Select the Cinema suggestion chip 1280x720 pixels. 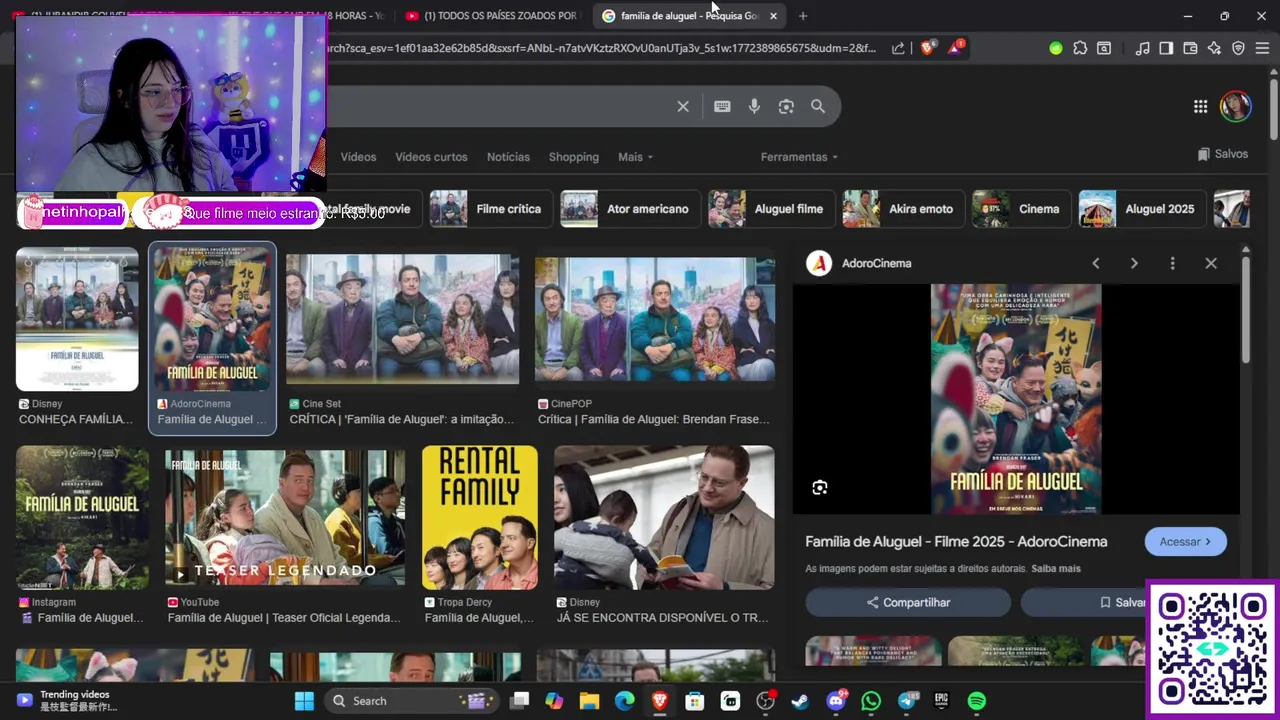pos(1020,209)
